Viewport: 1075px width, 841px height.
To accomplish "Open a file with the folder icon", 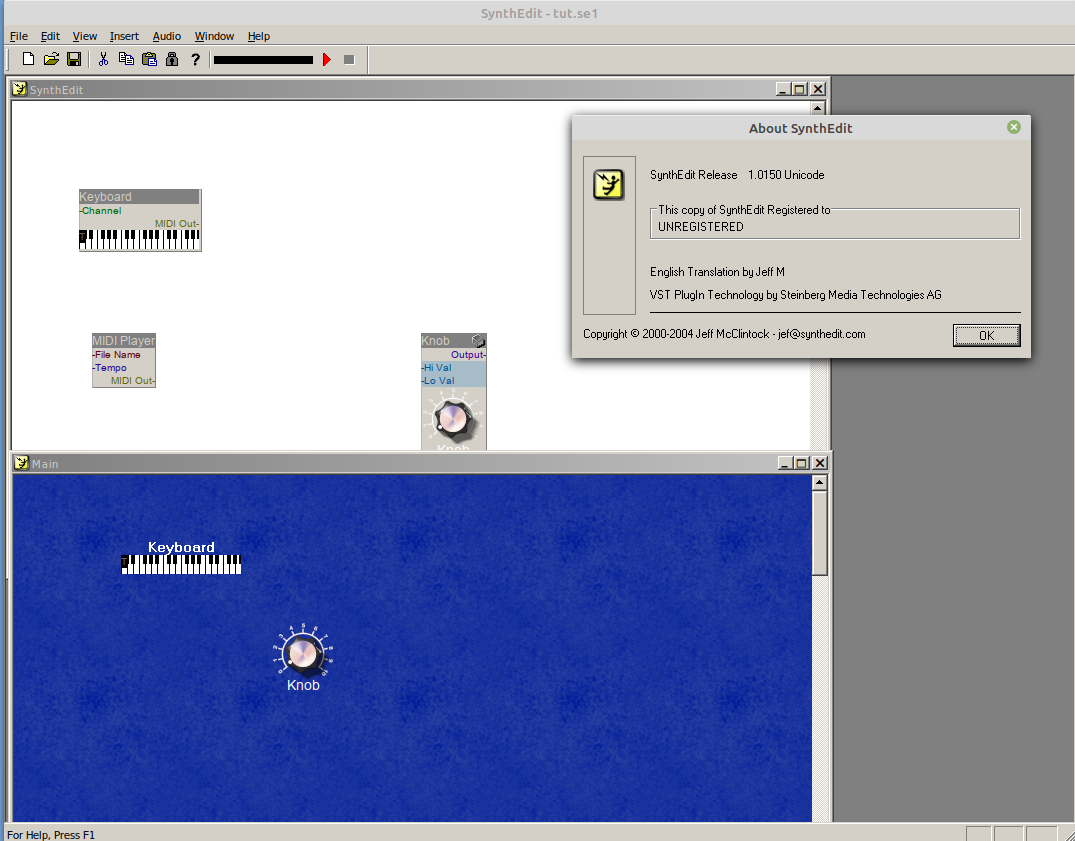I will [51, 60].
